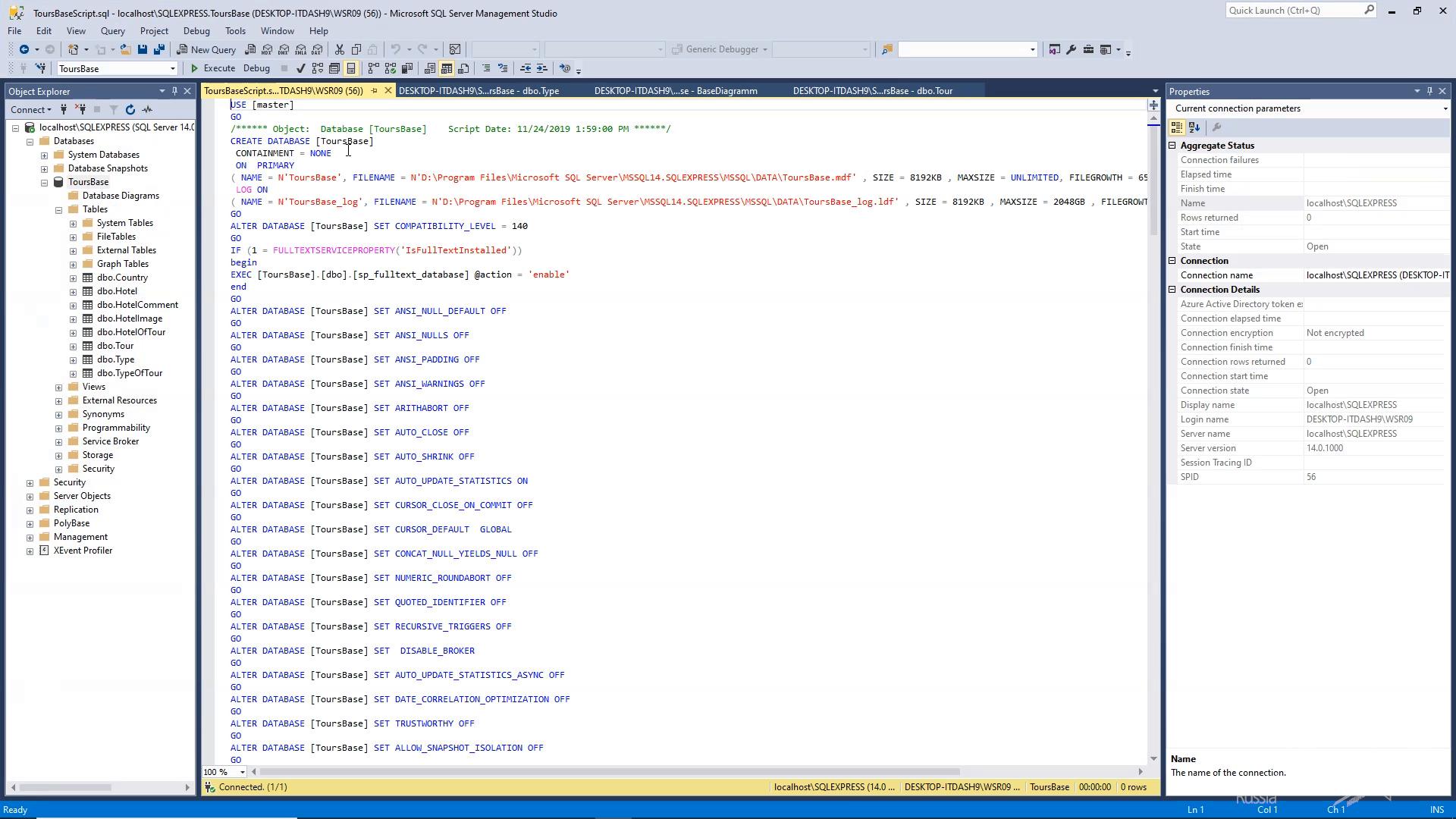Execute the current SQL query

pos(212,68)
